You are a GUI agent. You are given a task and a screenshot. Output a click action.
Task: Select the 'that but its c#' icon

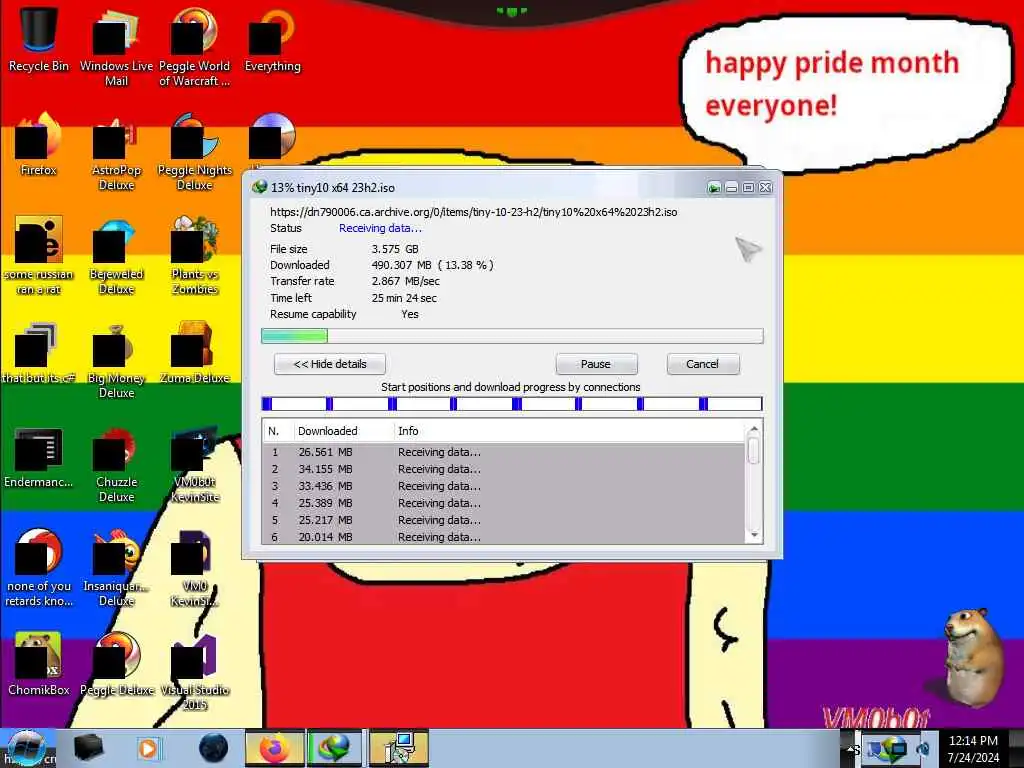(x=39, y=353)
